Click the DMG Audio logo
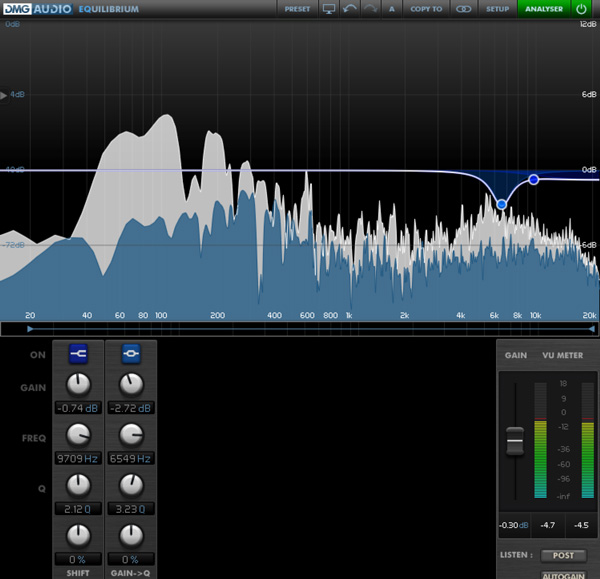Screen dimensions: 600x579 [37, 9]
